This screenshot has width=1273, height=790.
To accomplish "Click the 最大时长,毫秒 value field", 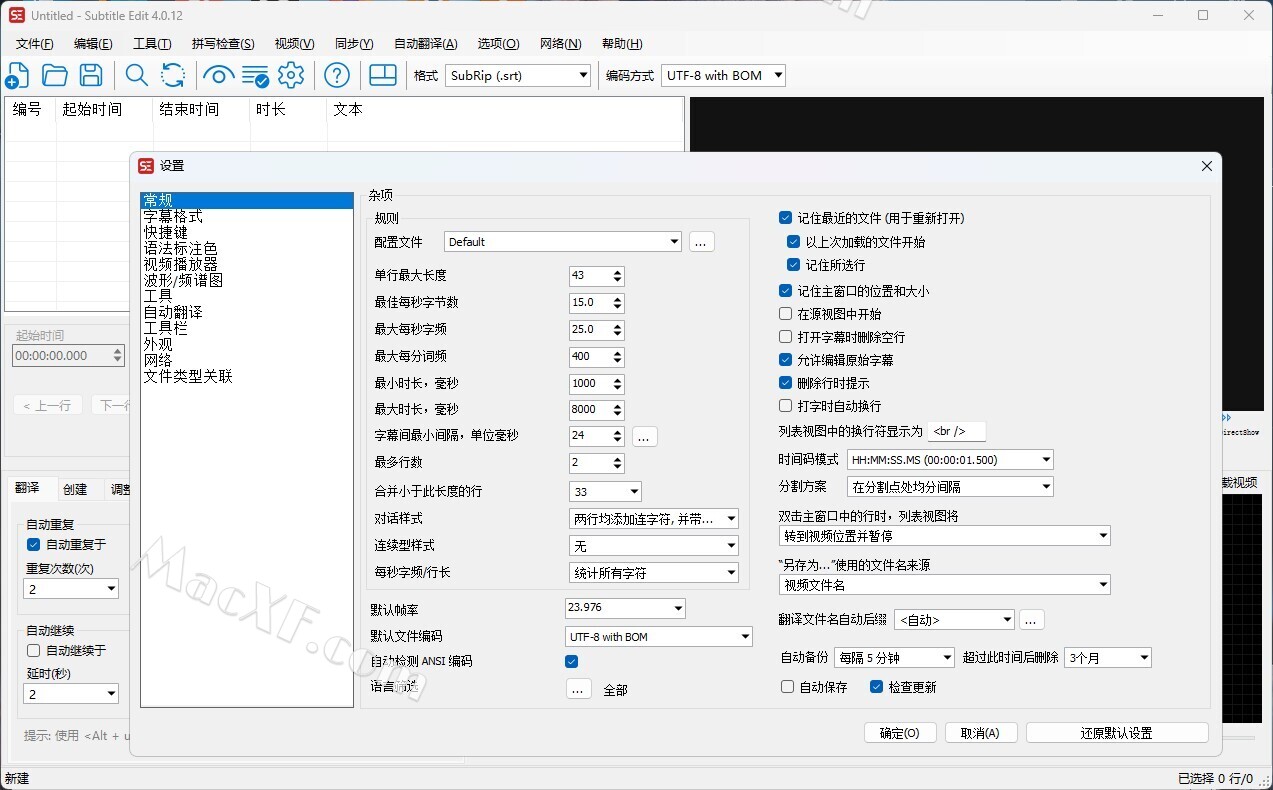I will pyautogui.click(x=590, y=410).
